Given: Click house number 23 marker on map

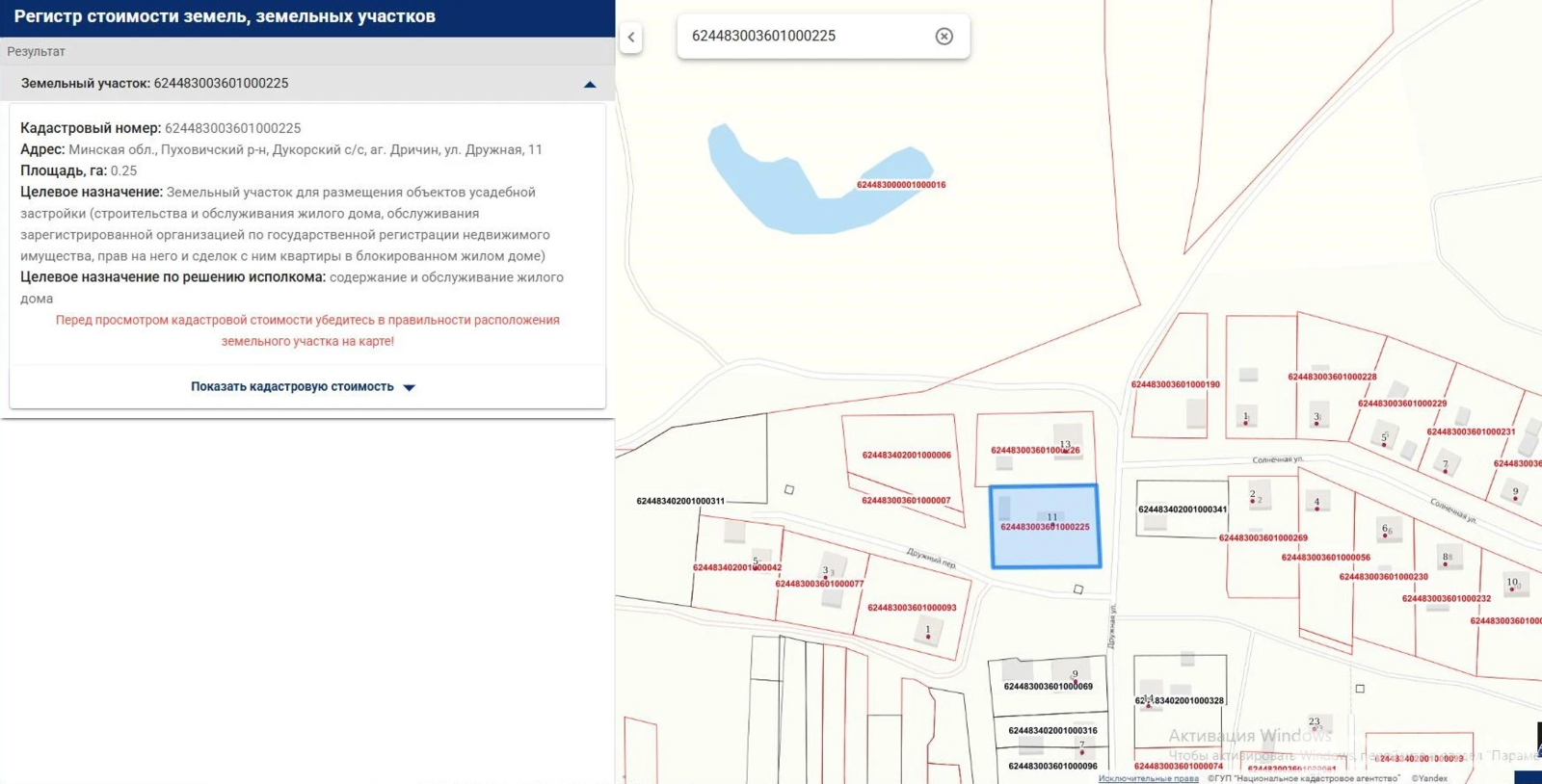Looking at the screenshot, I should [x=1315, y=722].
